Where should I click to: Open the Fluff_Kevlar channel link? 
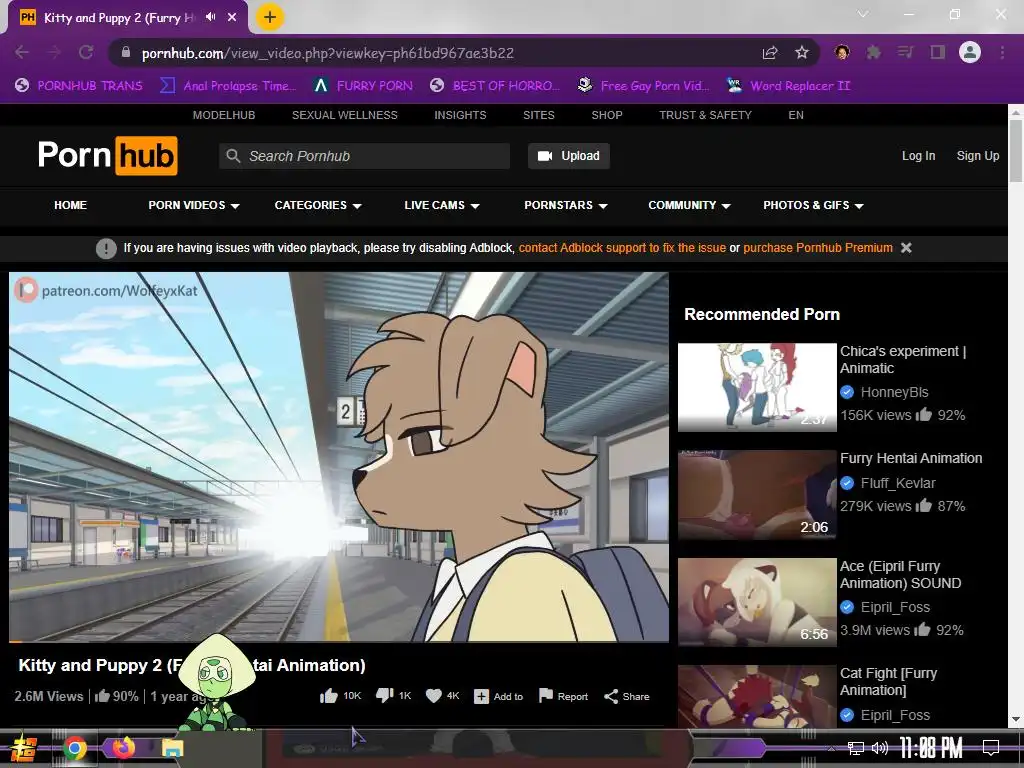click(898, 483)
